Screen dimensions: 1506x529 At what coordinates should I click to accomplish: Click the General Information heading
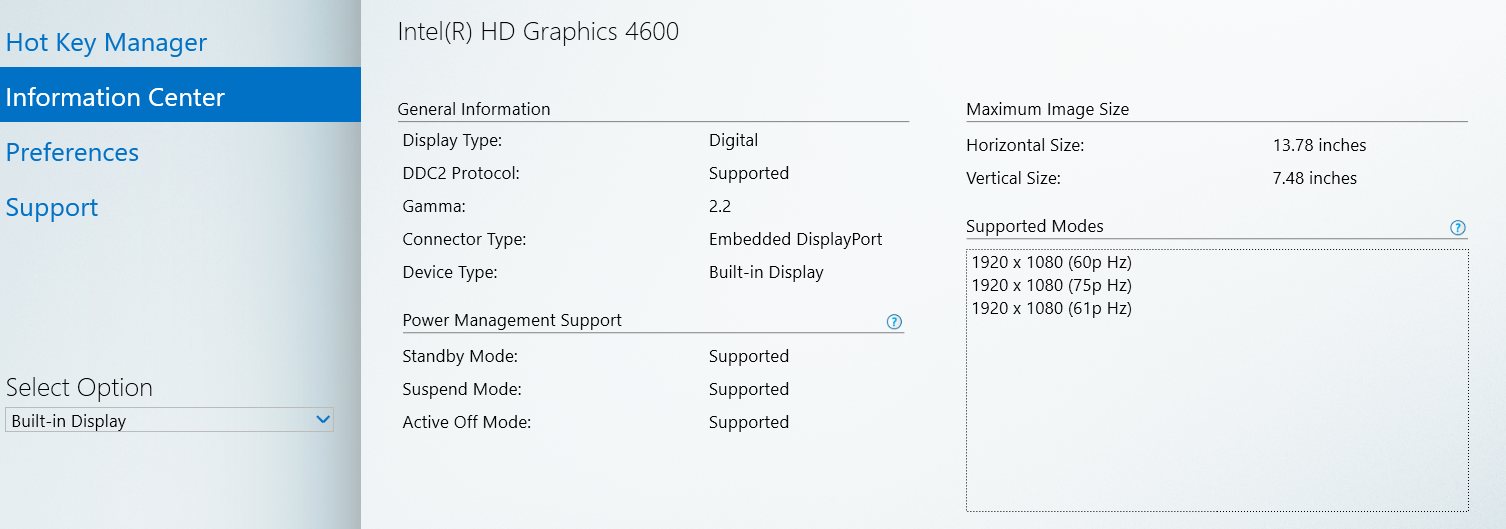474,109
